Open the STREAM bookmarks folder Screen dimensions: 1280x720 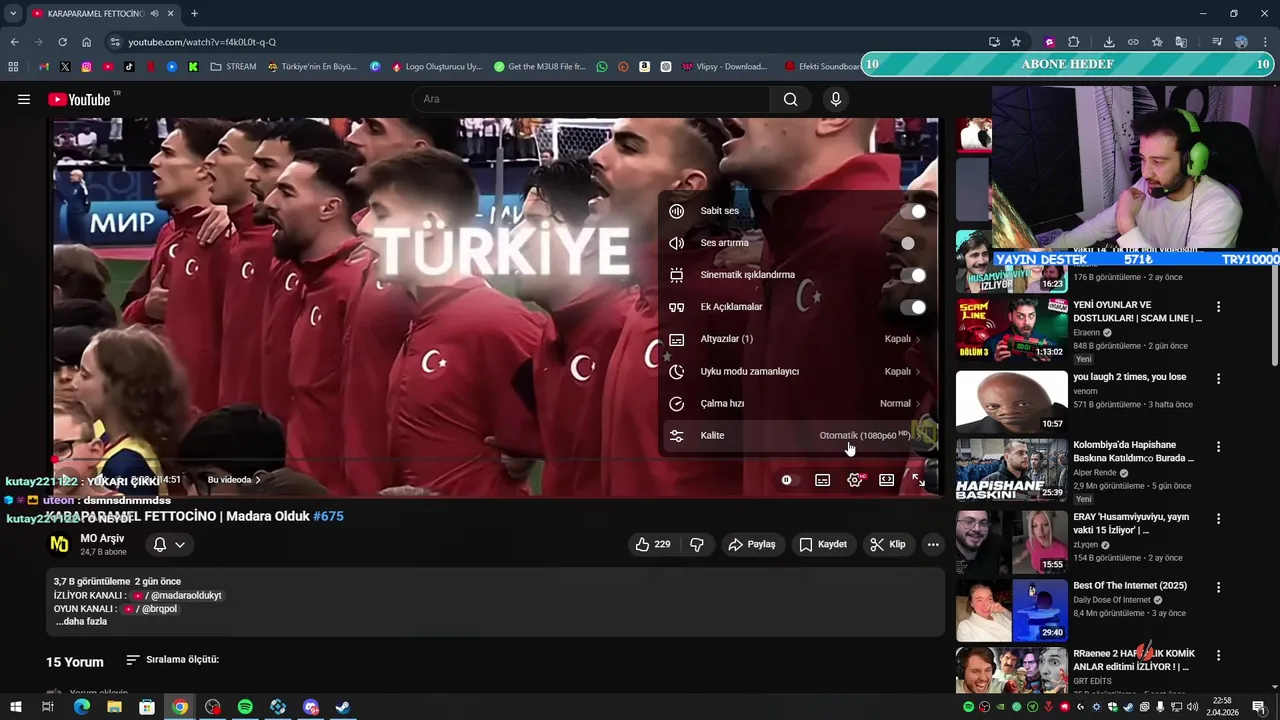[x=233, y=67]
